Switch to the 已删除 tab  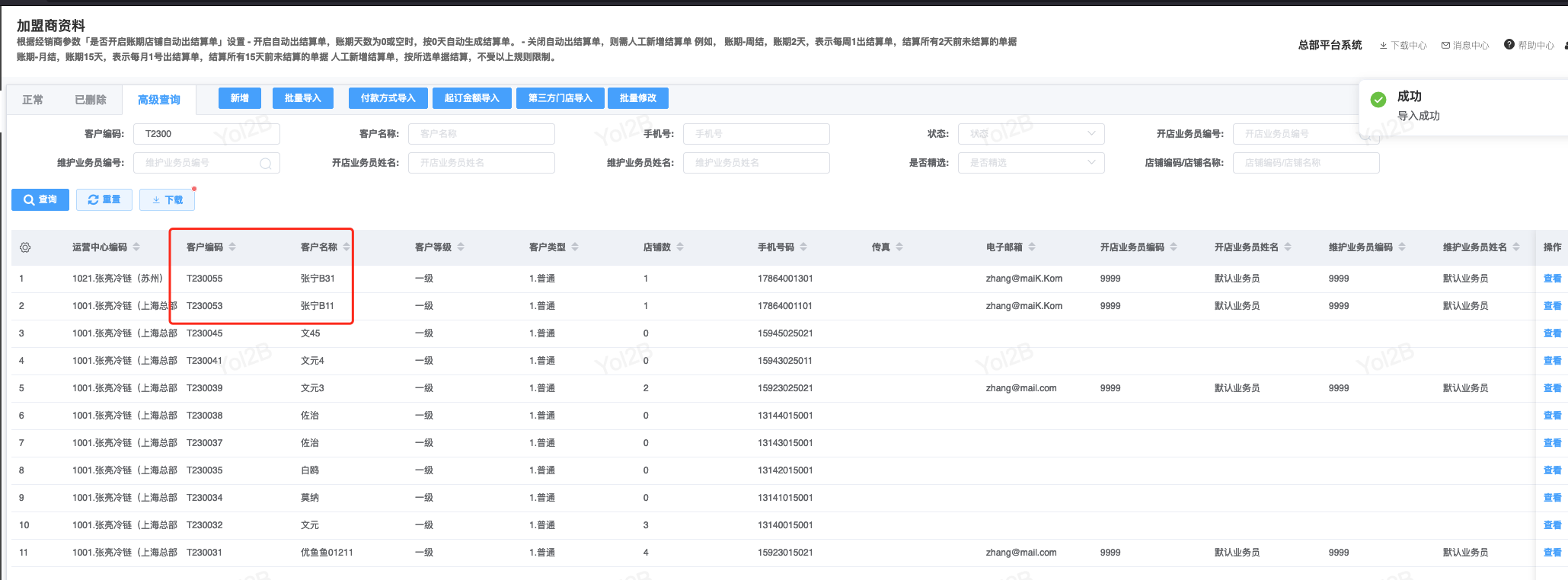coord(91,100)
